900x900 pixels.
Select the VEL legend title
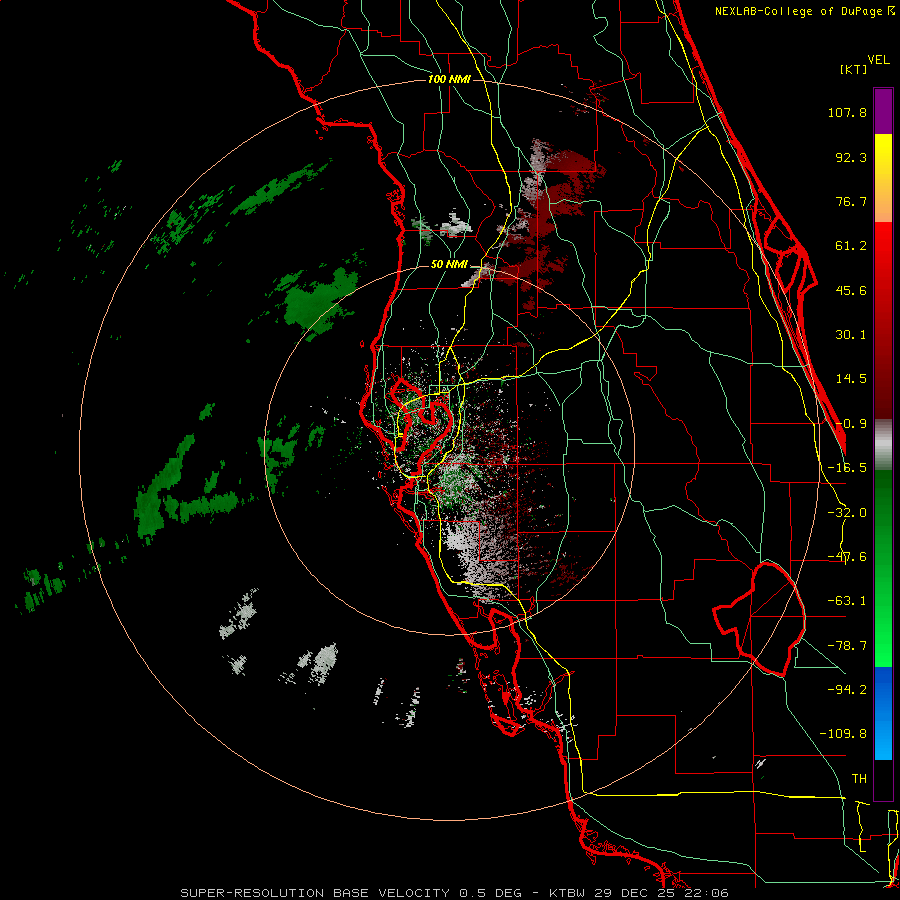click(x=878, y=60)
